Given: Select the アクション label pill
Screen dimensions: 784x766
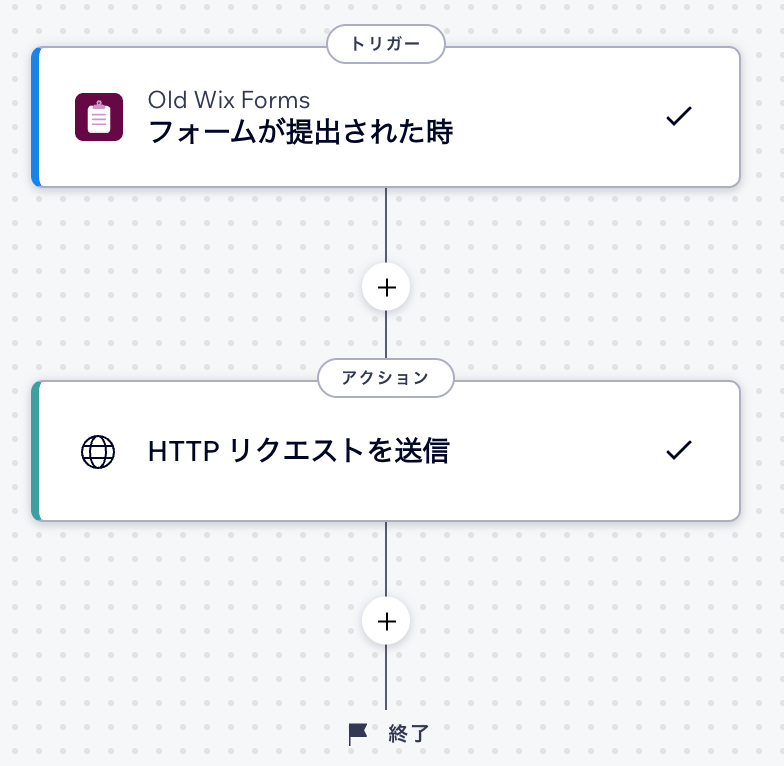Looking at the screenshot, I should pos(386,378).
